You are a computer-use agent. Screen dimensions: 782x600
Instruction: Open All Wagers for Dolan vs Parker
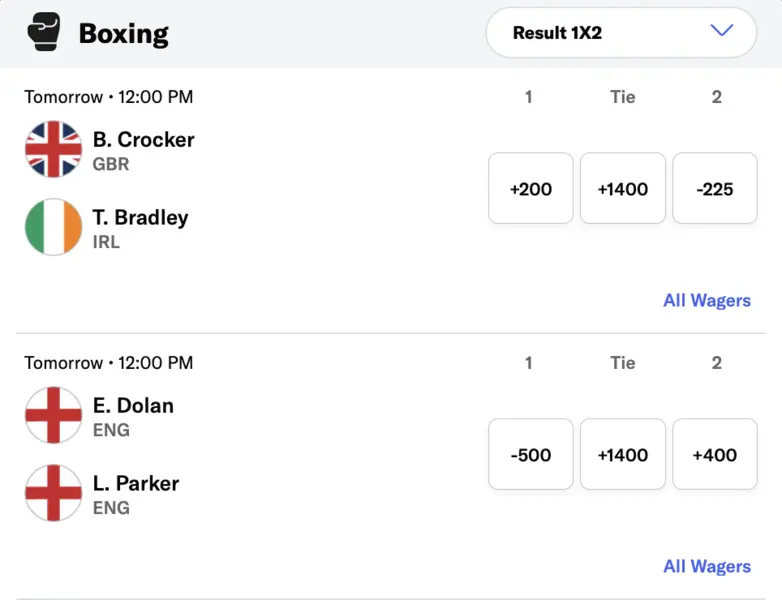click(x=706, y=566)
